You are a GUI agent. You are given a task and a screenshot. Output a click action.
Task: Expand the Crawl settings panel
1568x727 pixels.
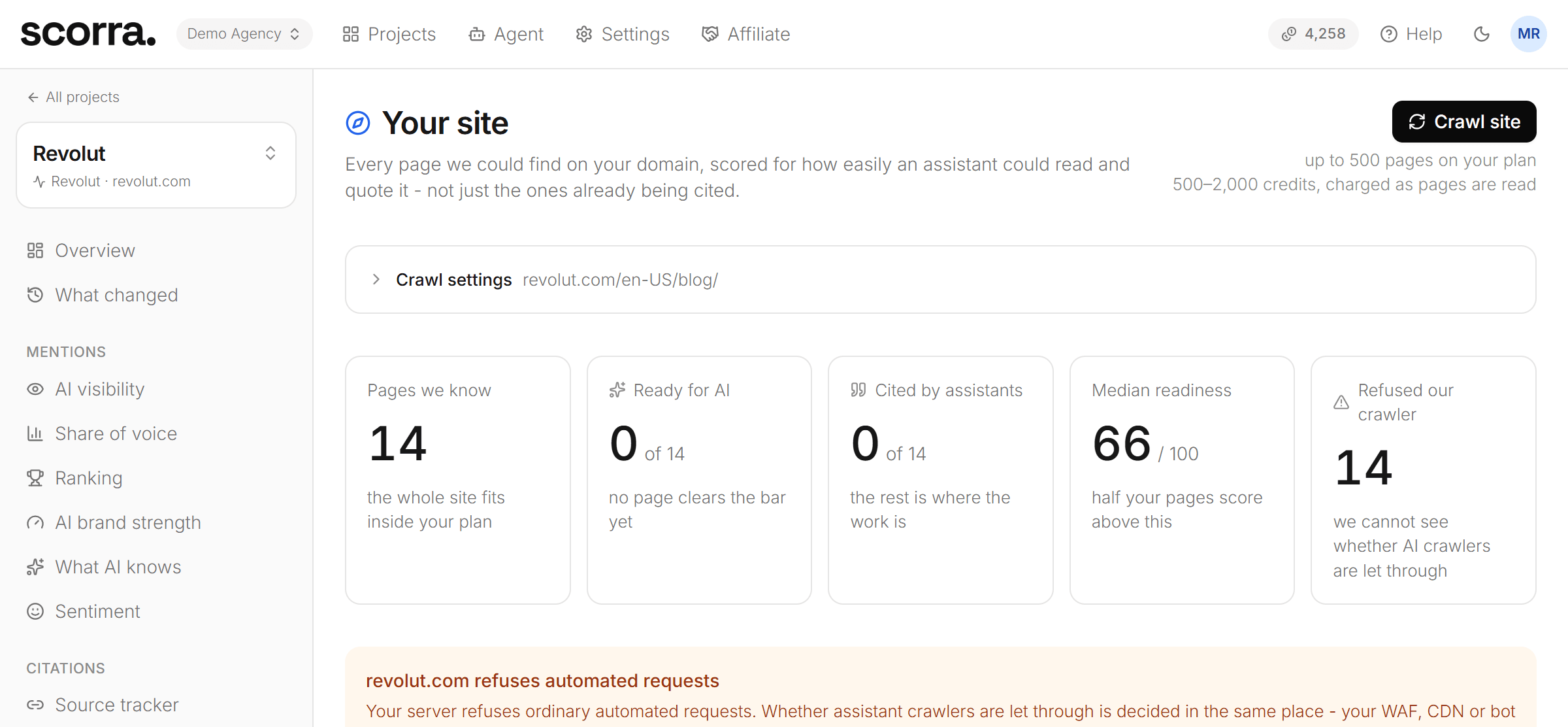click(x=941, y=280)
